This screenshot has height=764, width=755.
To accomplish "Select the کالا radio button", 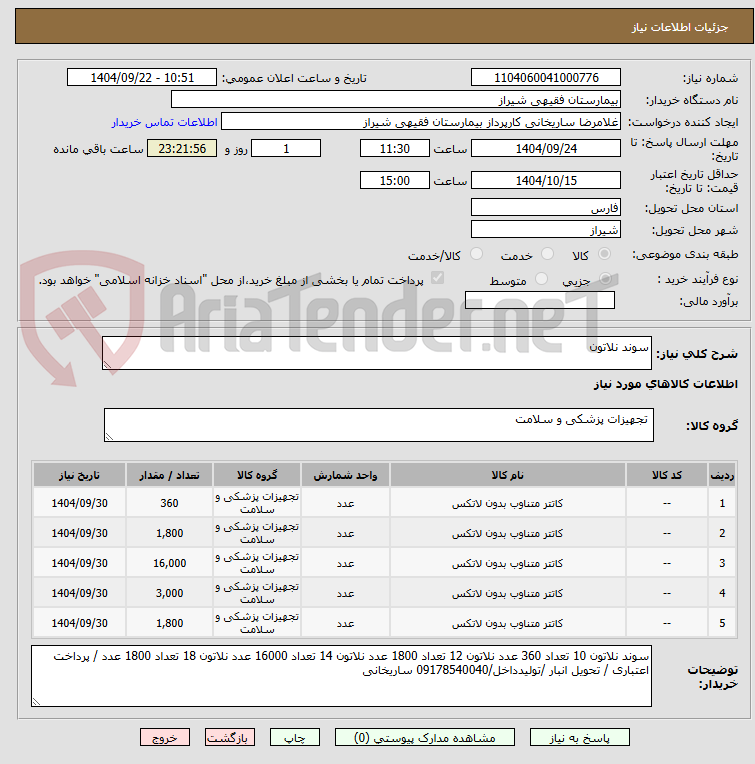I will click(604, 254).
